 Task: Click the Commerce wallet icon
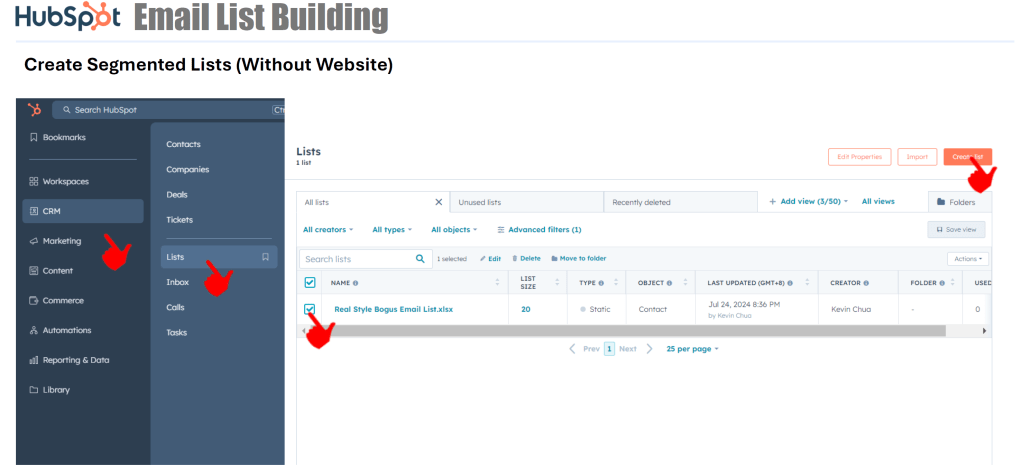tap(33, 301)
